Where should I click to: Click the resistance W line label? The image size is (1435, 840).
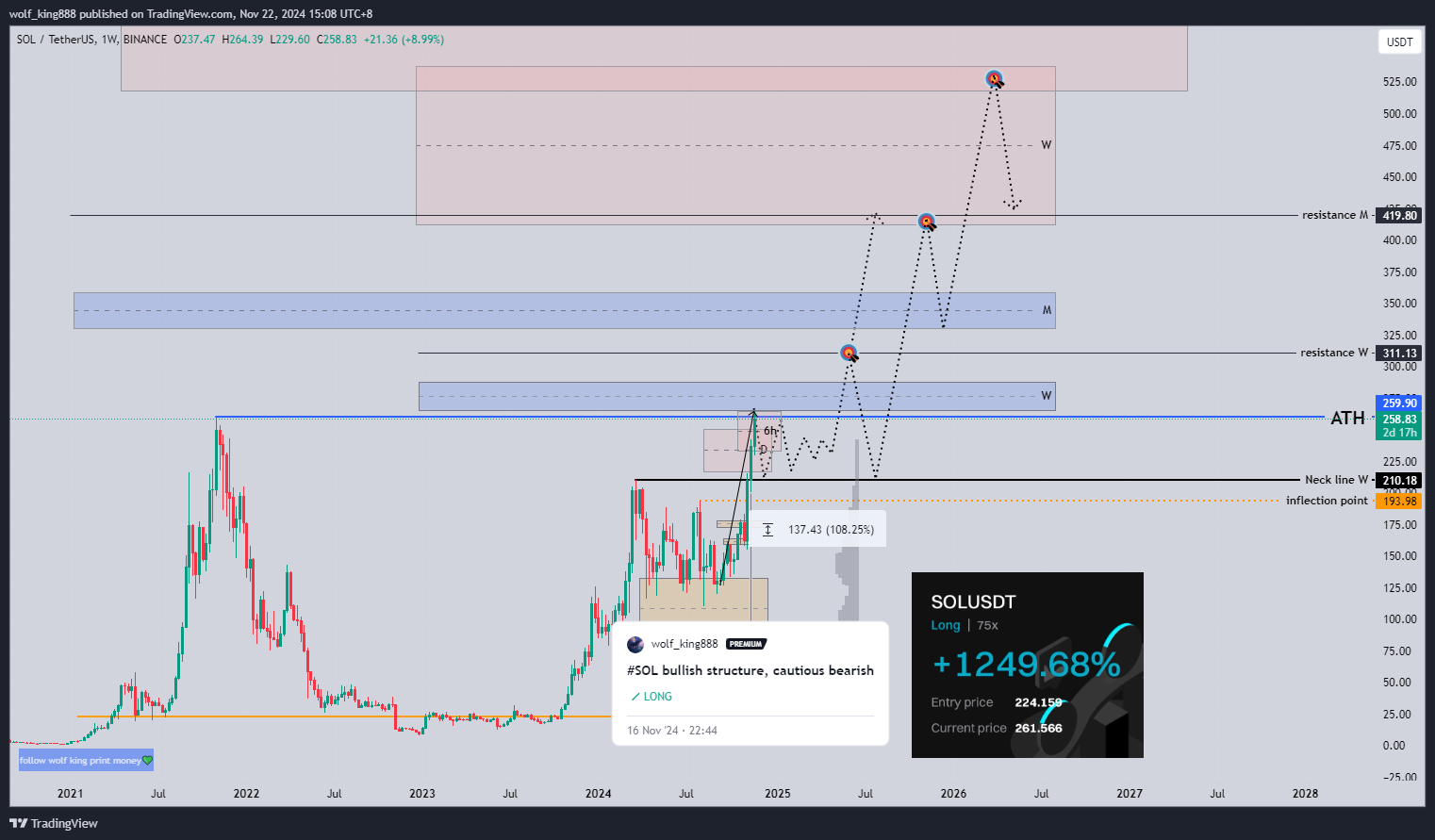point(1334,353)
